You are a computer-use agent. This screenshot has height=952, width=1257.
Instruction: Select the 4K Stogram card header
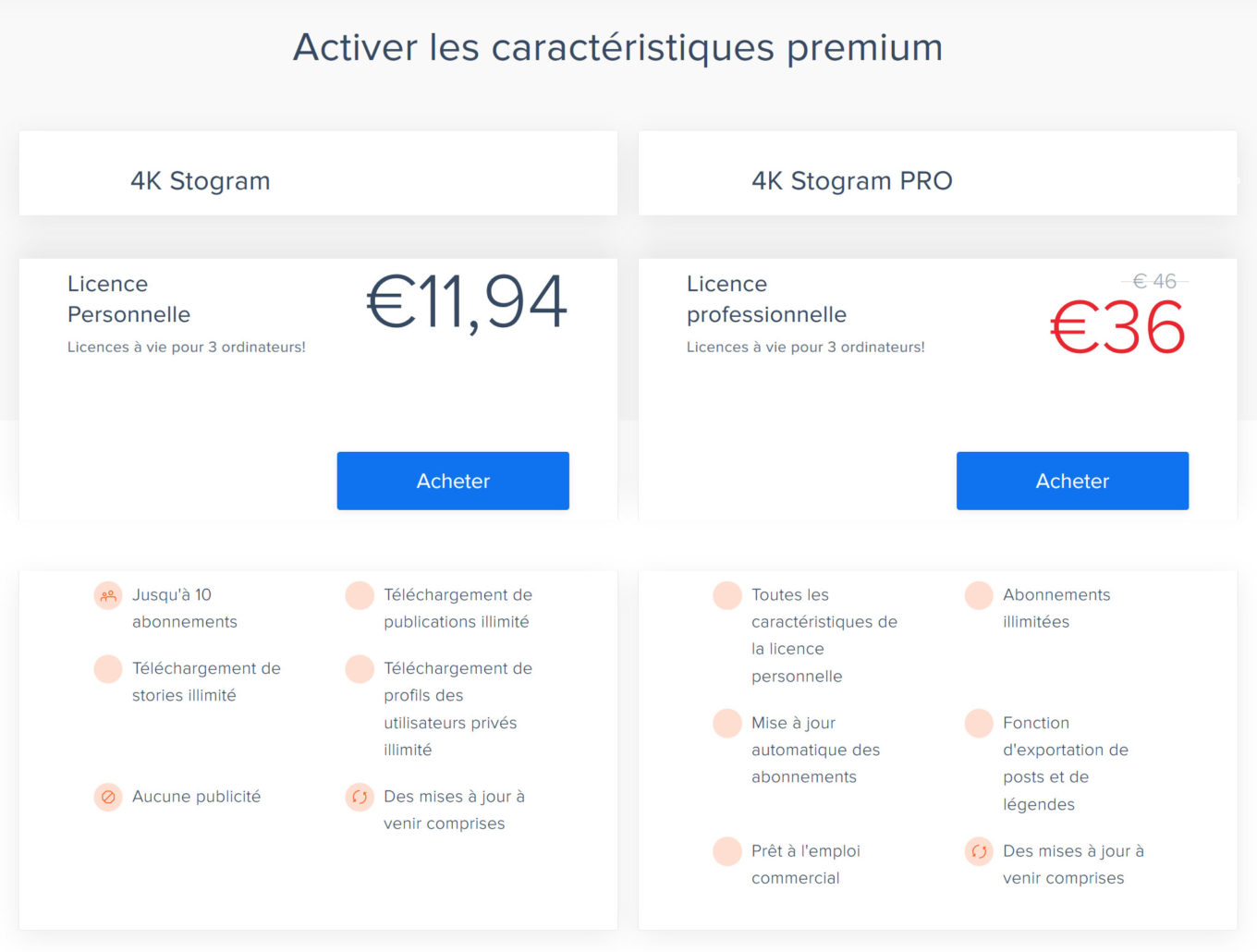click(200, 180)
